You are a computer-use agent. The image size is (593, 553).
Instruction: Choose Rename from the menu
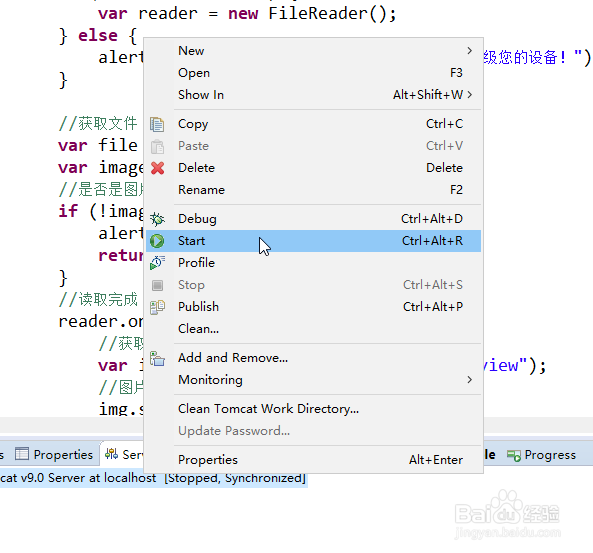pyautogui.click(x=313, y=190)
